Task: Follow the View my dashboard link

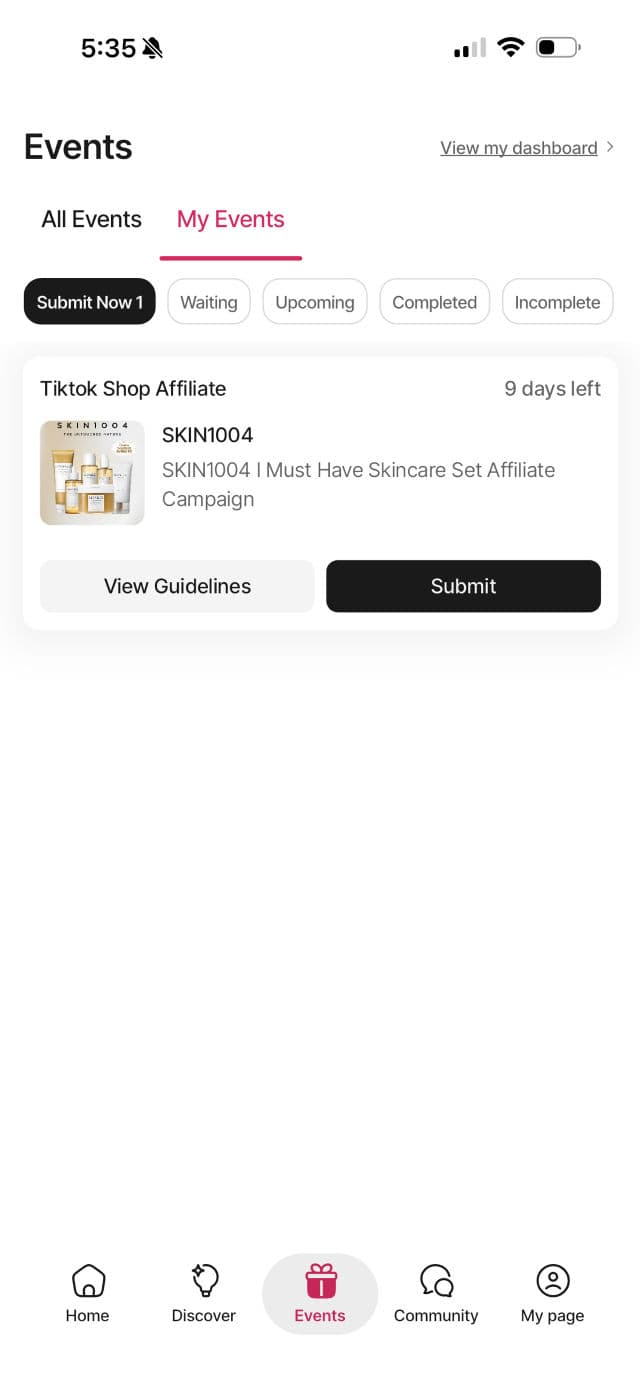Action: click(x=518, y=148)
